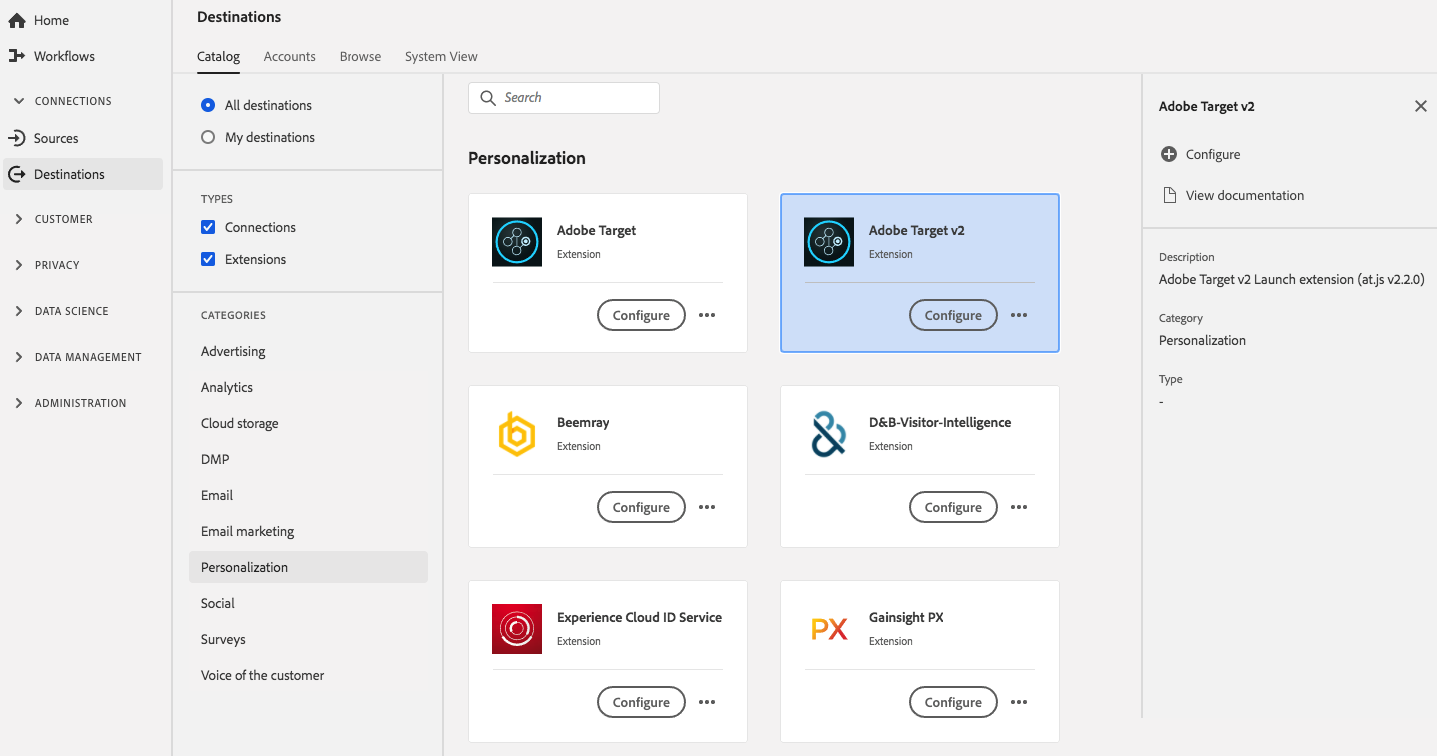1437x756 pixels.
Task: Expand the Customer navigation section
Action: point(19,219)
